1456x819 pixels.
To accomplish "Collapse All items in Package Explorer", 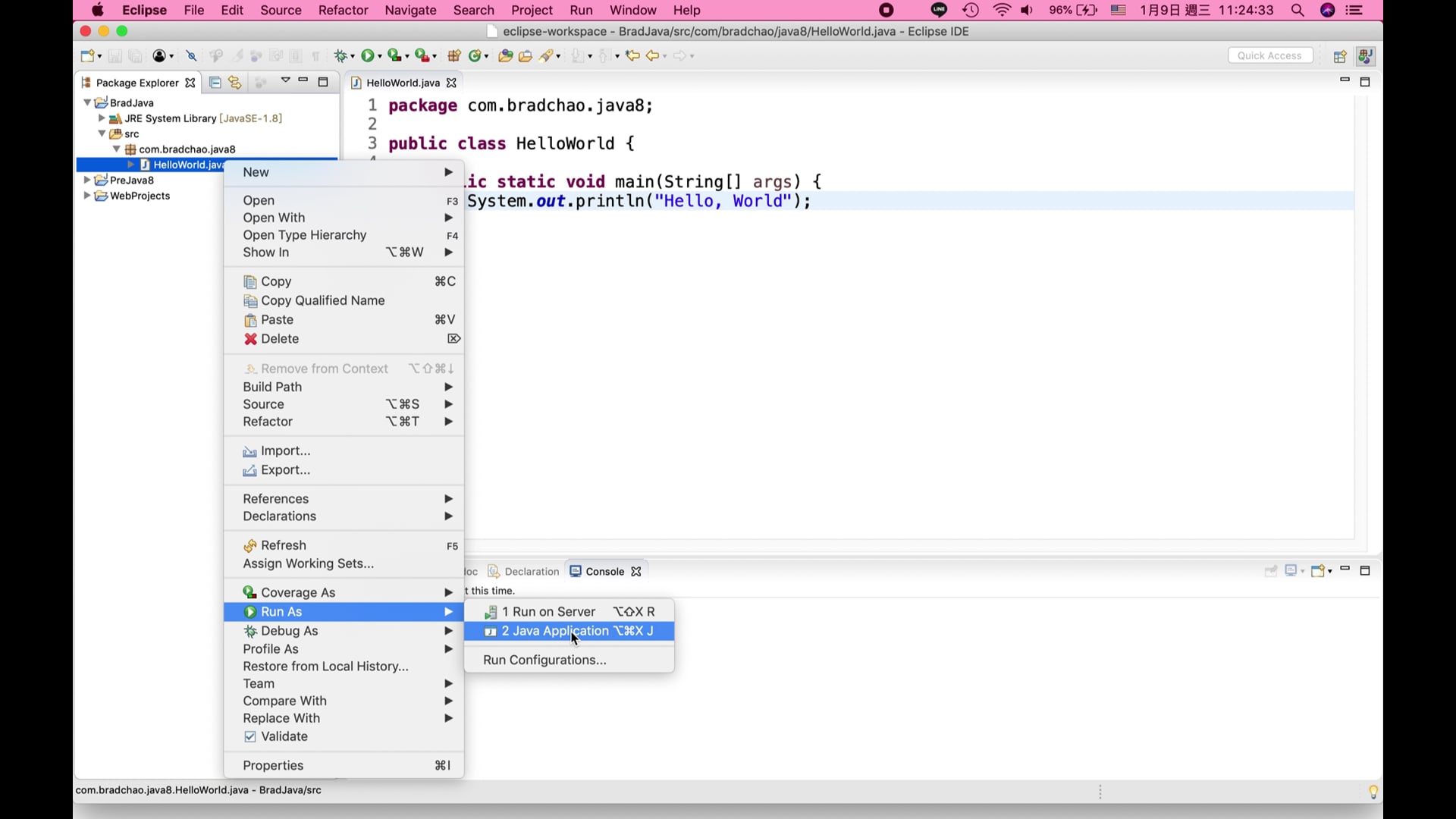I will [215, 82].
